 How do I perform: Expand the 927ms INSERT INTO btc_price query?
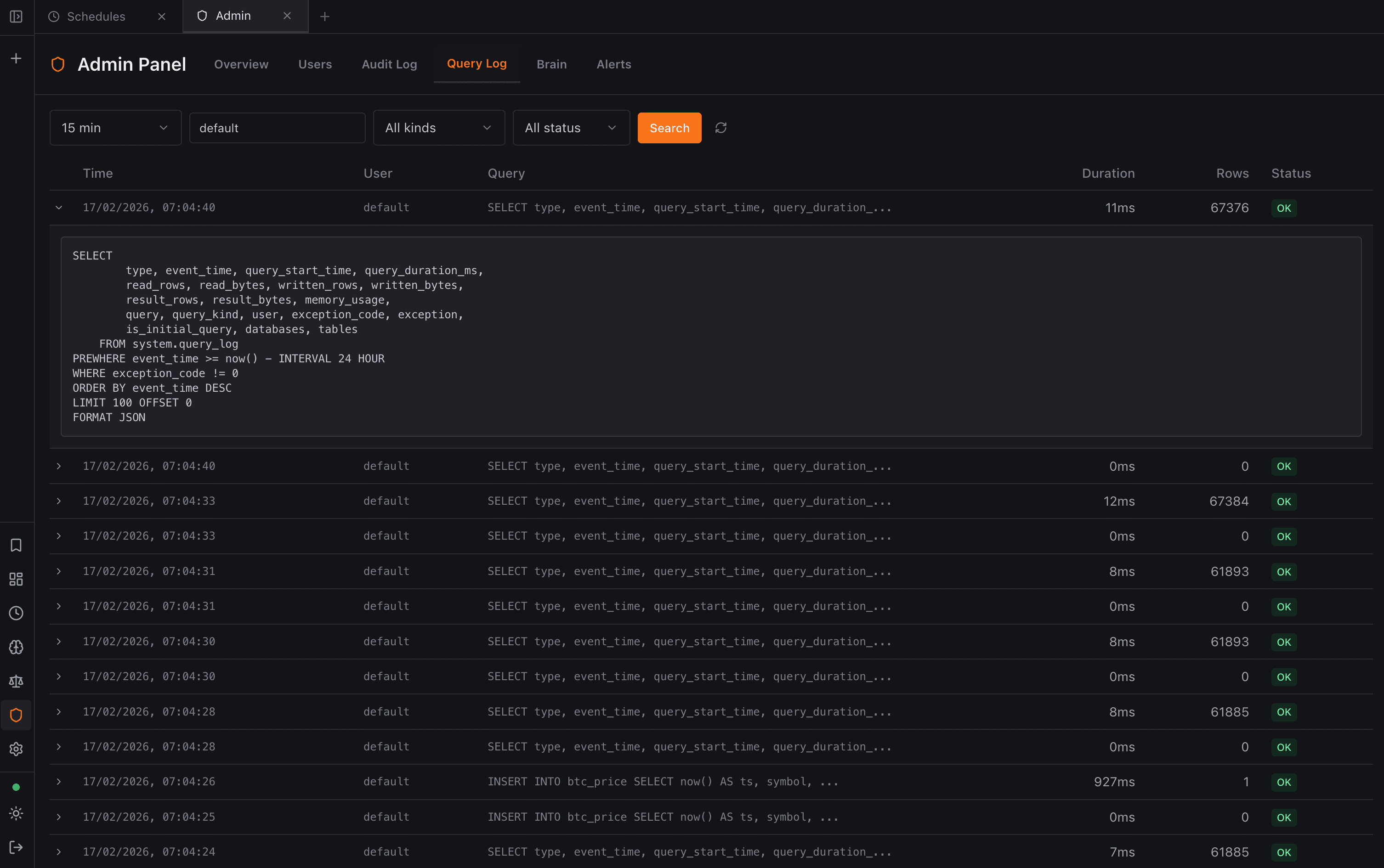click(59, 781)
